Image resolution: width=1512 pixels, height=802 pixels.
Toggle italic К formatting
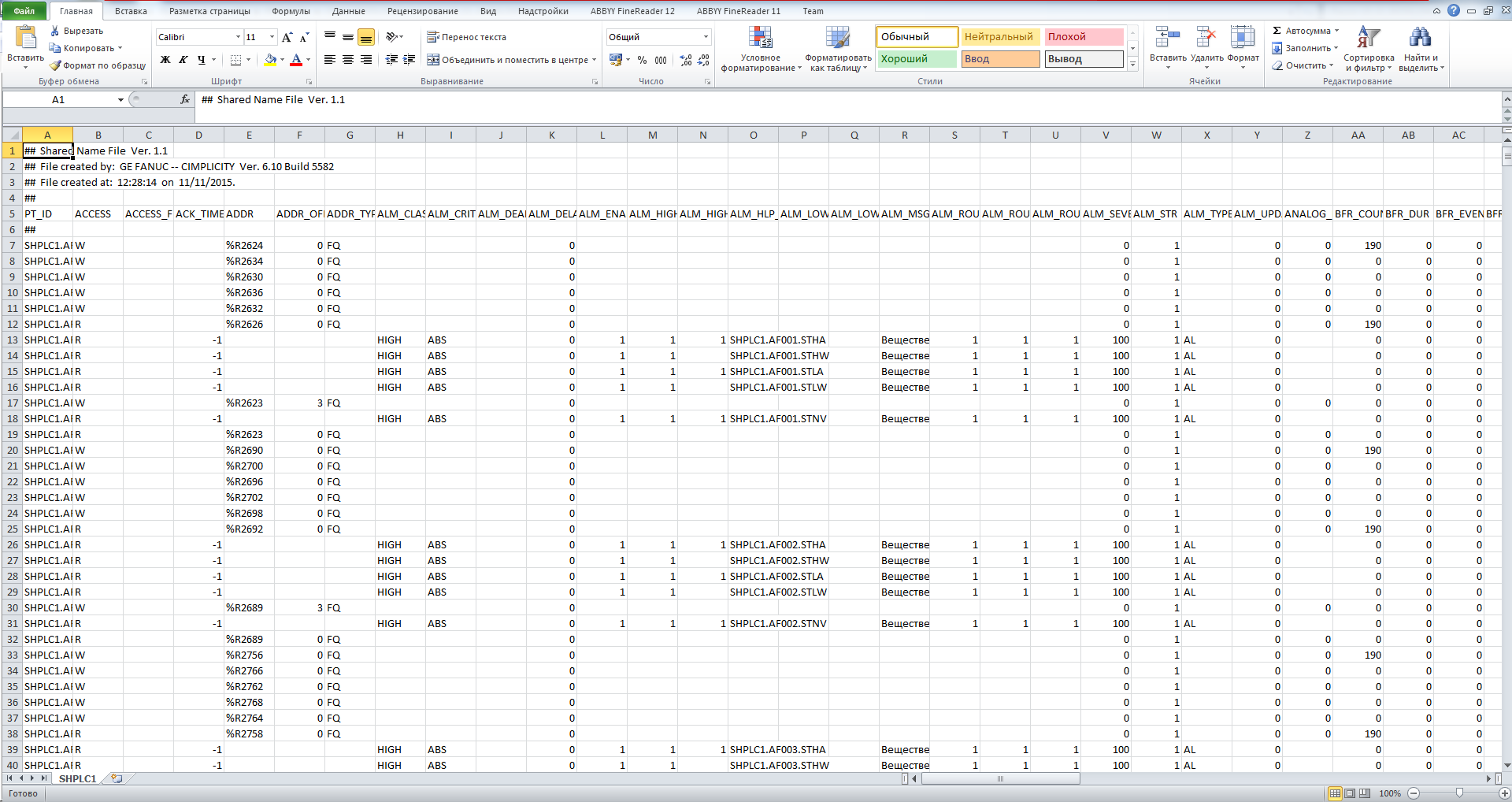click(x=183, y=60)
